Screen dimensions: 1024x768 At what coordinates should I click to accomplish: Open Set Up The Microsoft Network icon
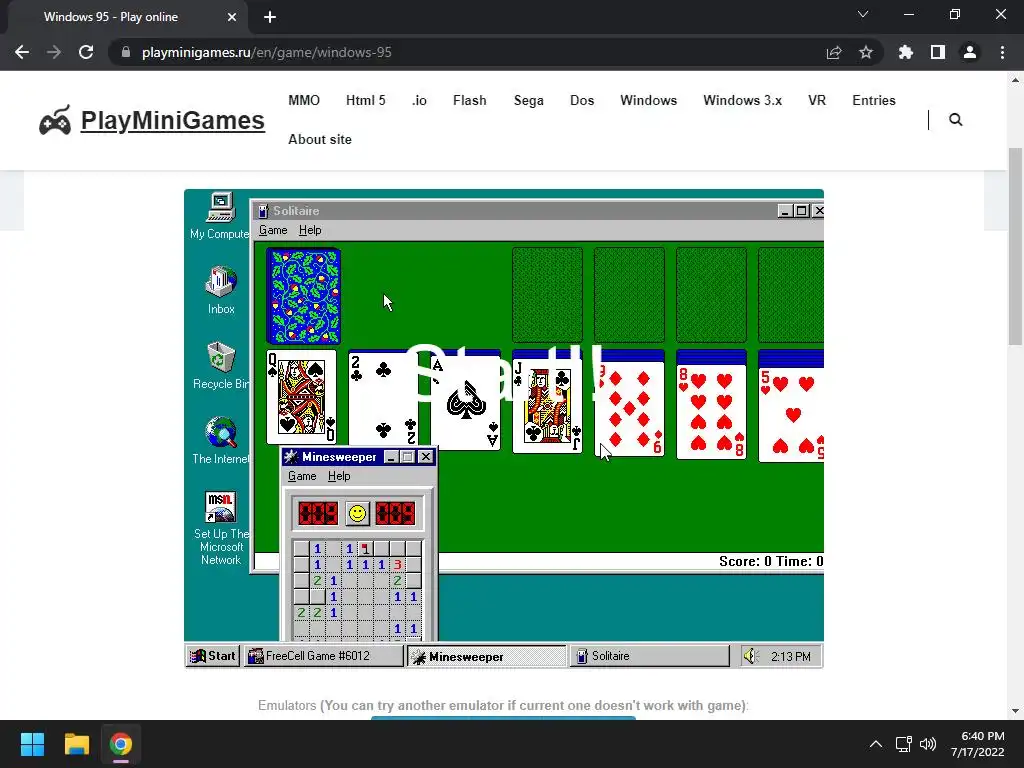tap(221, 528)
